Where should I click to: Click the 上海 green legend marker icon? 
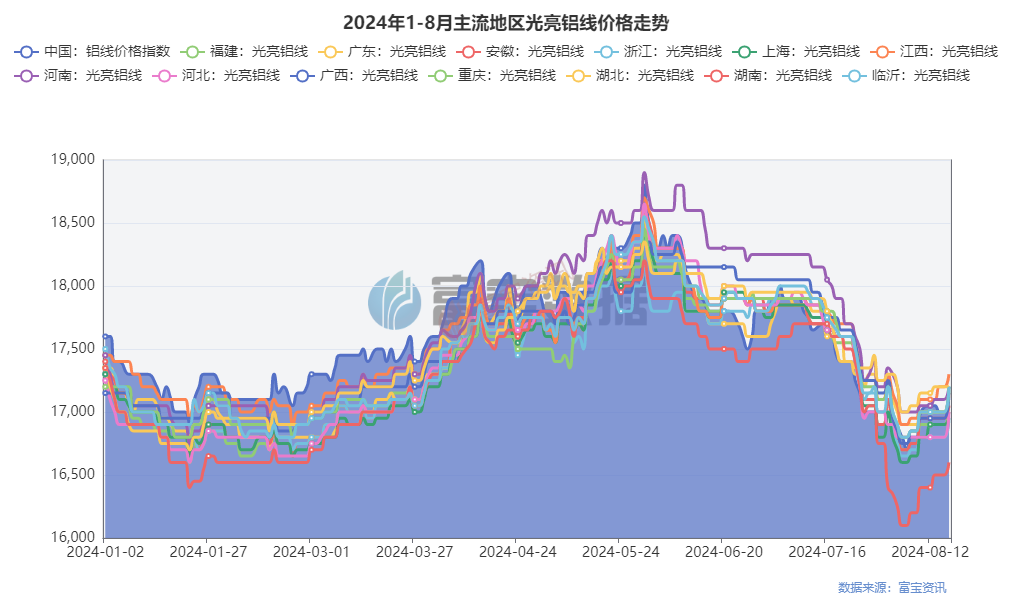tap(744, 51)
